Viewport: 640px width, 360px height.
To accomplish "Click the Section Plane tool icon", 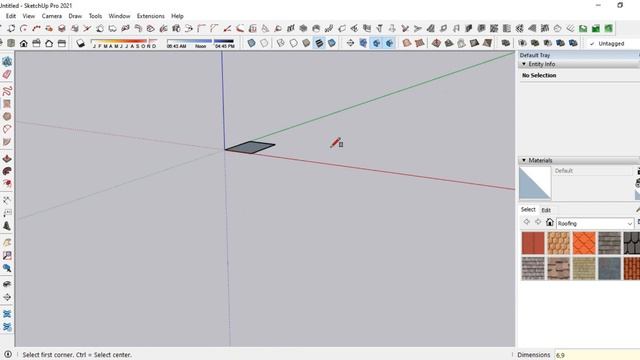I will click(350, 43).
